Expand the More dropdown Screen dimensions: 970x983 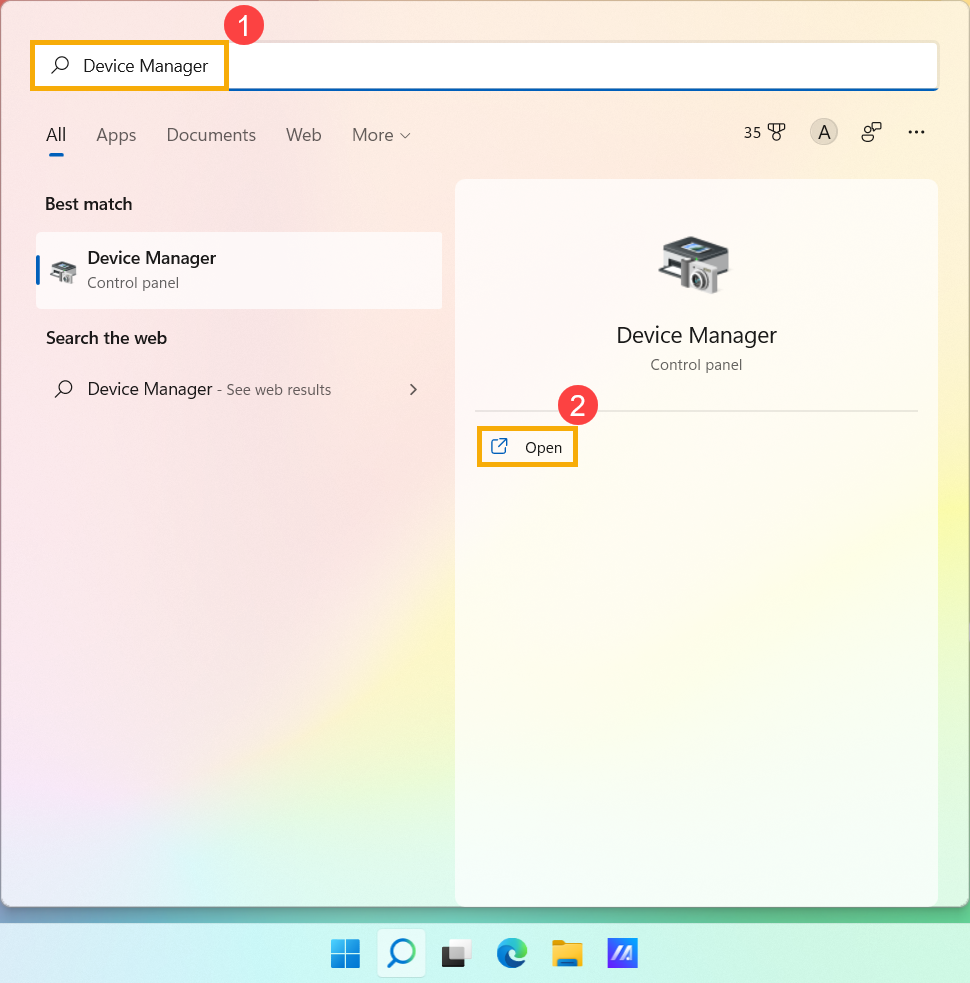coord(381,135)
